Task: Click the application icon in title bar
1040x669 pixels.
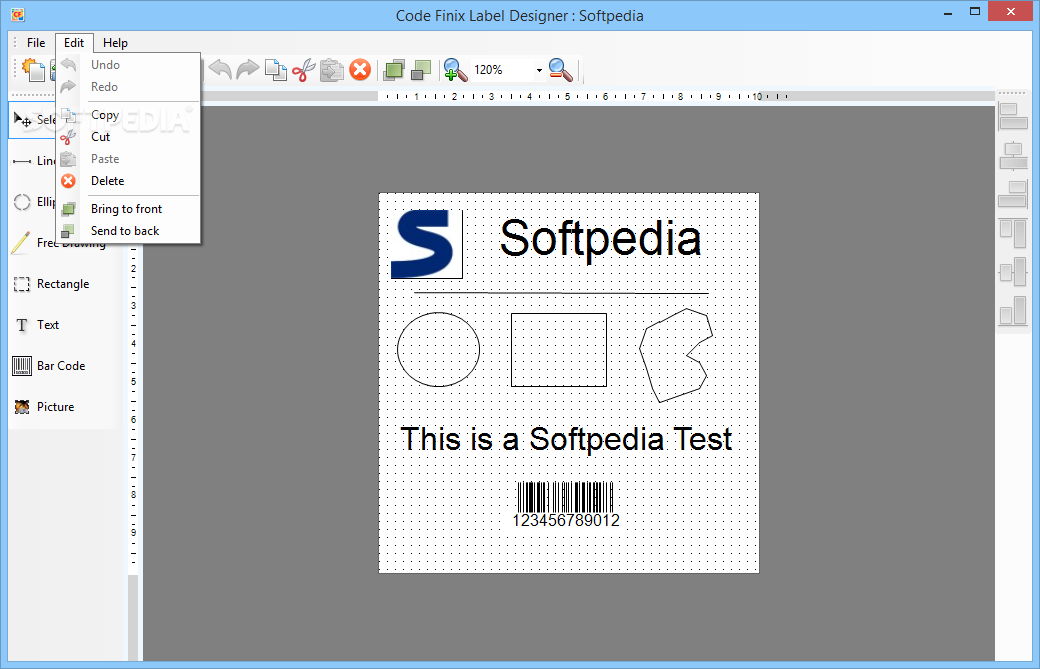Action: 18,14
